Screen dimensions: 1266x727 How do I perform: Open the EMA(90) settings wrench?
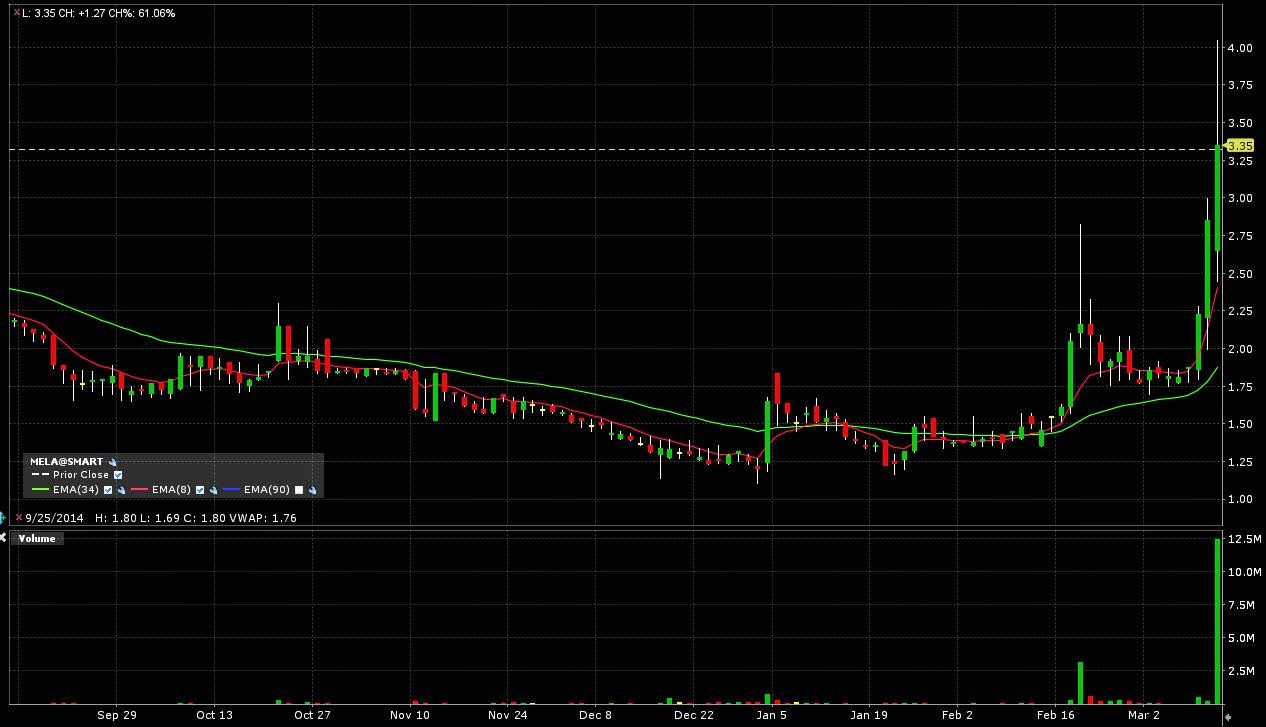pos(312,490)
